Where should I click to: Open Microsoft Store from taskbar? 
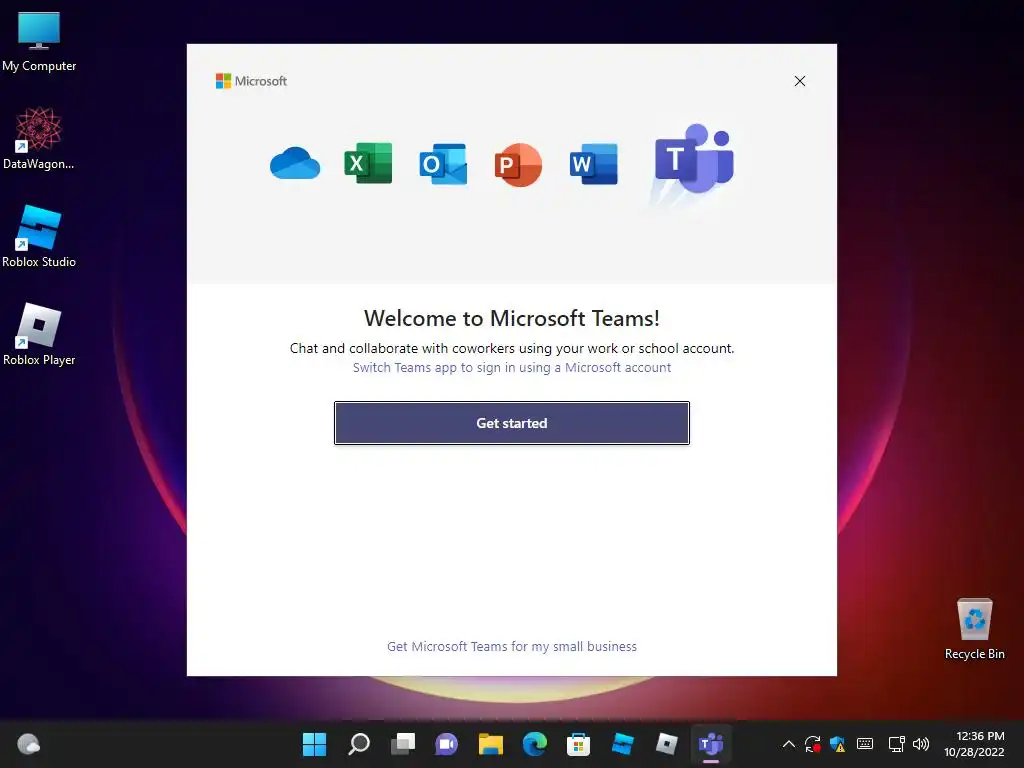pyautogui.click(x=578, y=744)
